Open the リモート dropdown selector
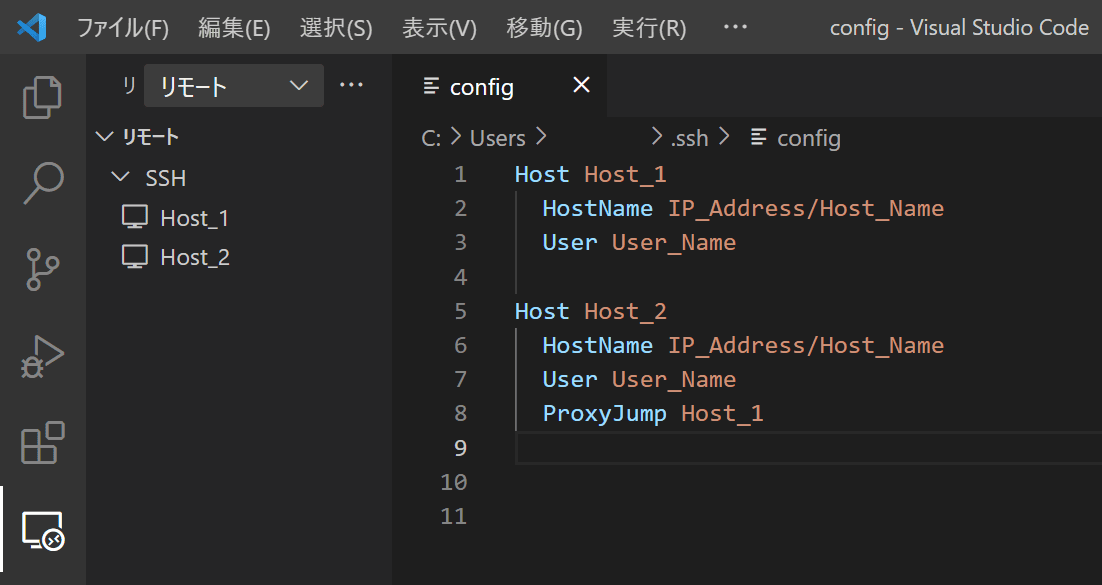This screenshot has width=1102, height=585. [x=233, y=86]
